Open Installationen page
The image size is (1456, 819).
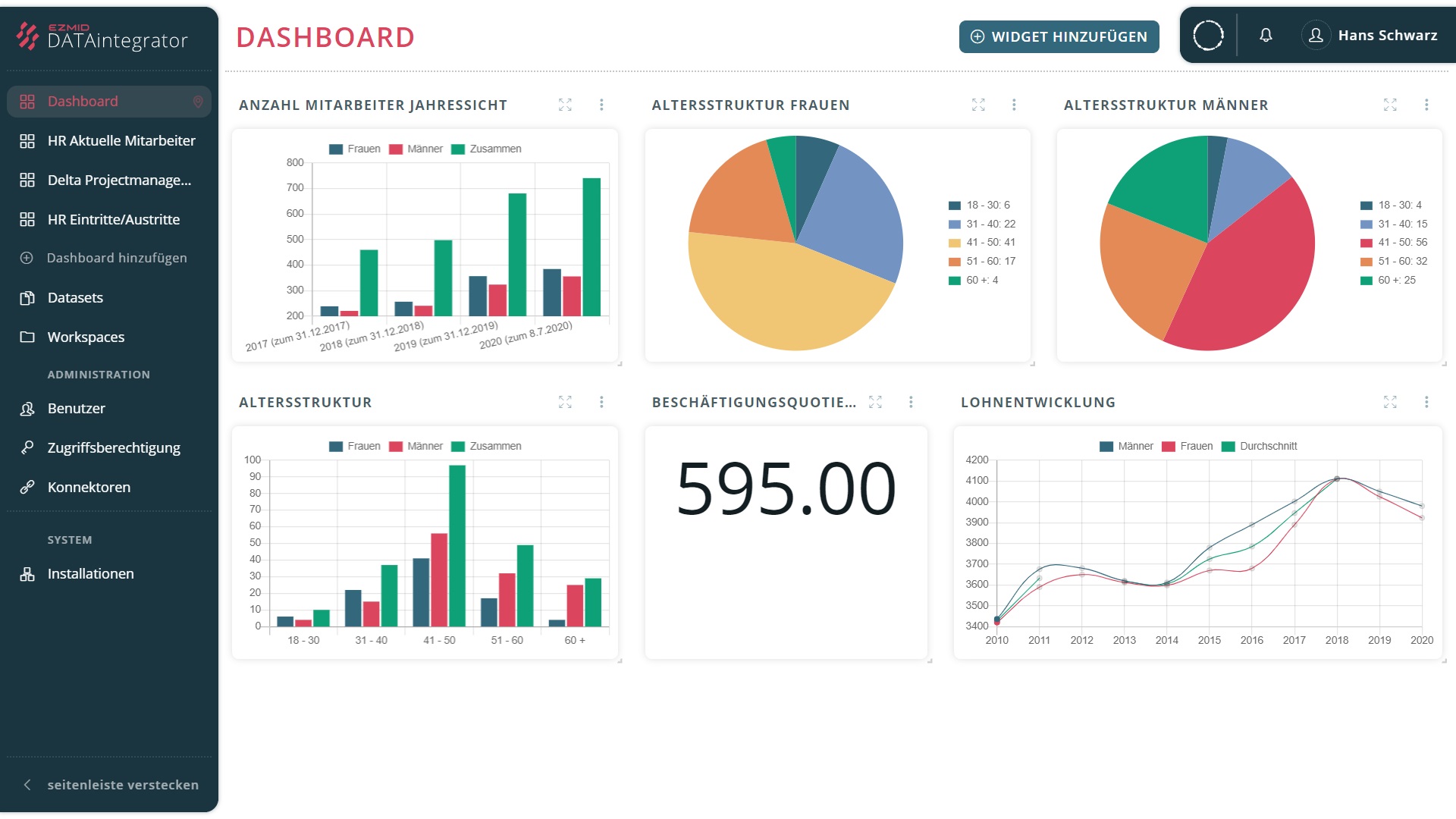(x=109, y=574)
